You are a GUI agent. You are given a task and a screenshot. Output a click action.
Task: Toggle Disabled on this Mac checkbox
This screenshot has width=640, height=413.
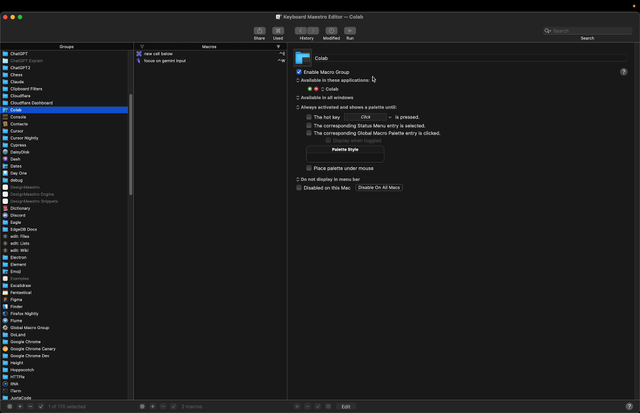click(x=299, y=188)
